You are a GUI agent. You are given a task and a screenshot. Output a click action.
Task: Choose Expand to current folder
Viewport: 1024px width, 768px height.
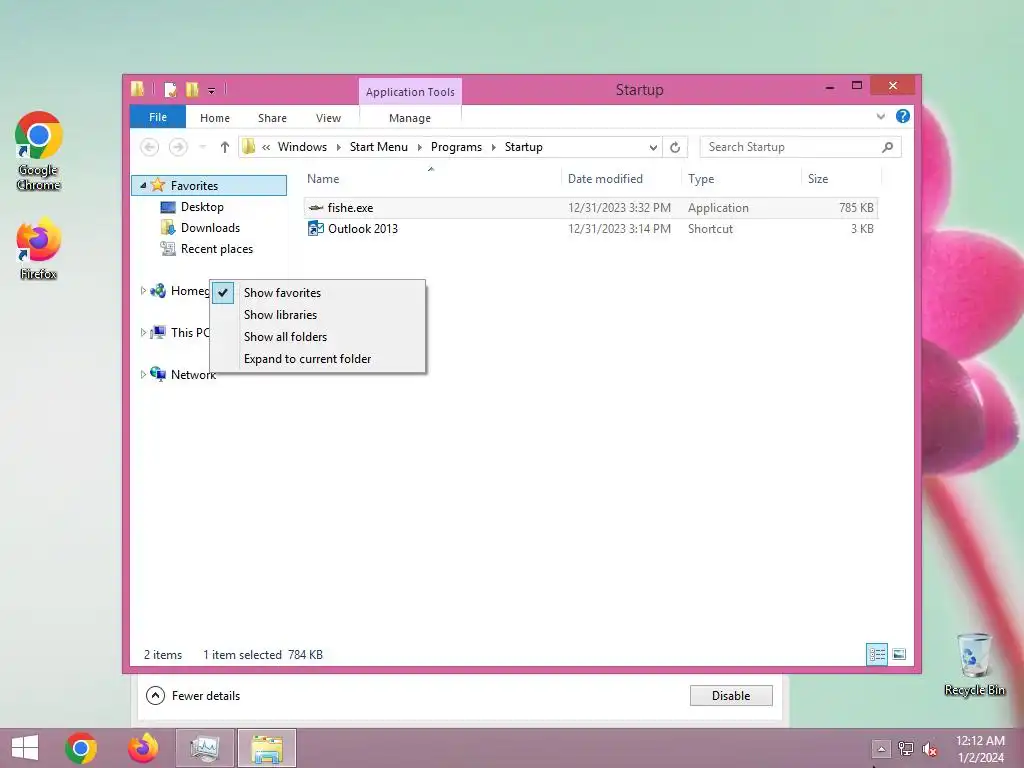pos(318,359)
